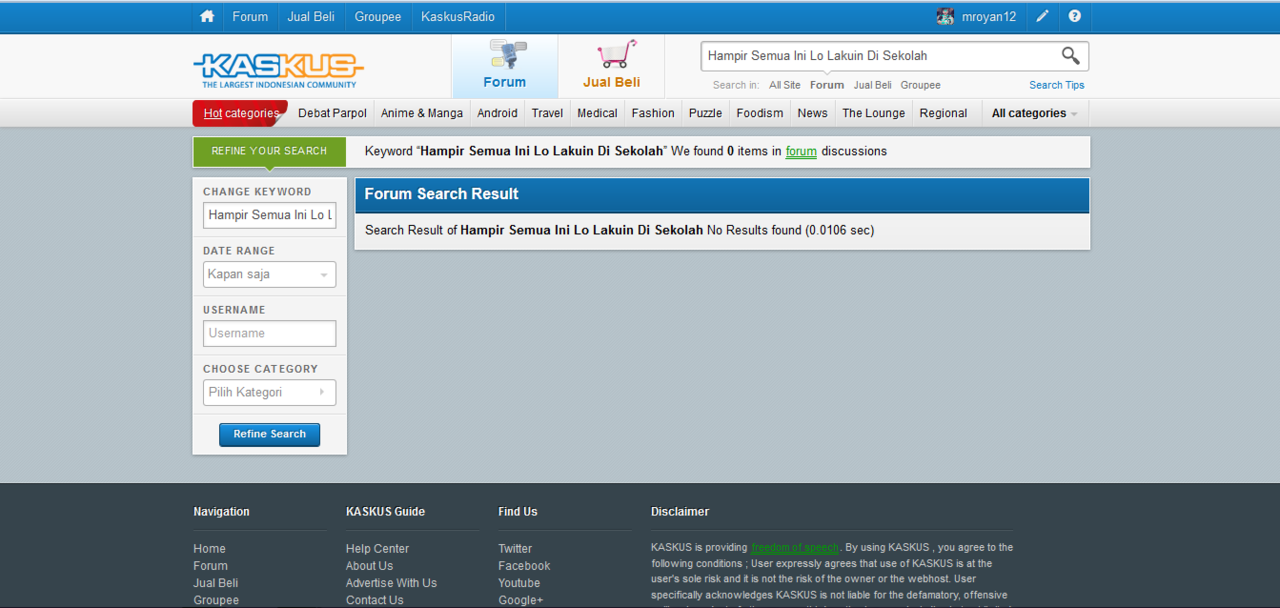The height and width of the screenshot is (608, 1280).
Task: Set search scope to Jual Beli
Action: [873, 85]
